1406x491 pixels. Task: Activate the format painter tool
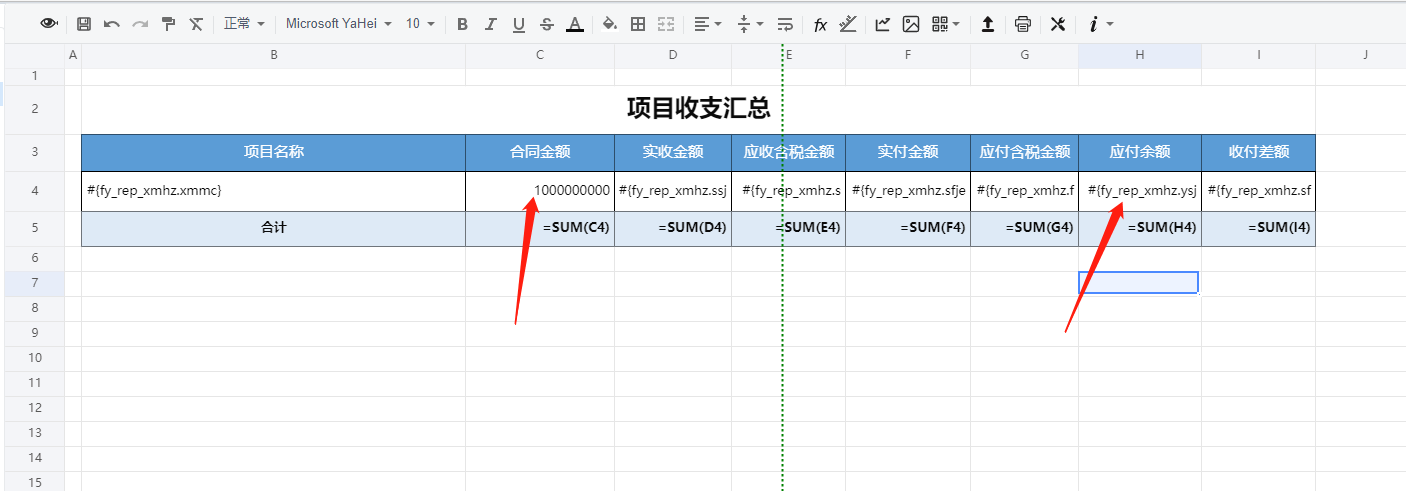click(x=168, y=24)
